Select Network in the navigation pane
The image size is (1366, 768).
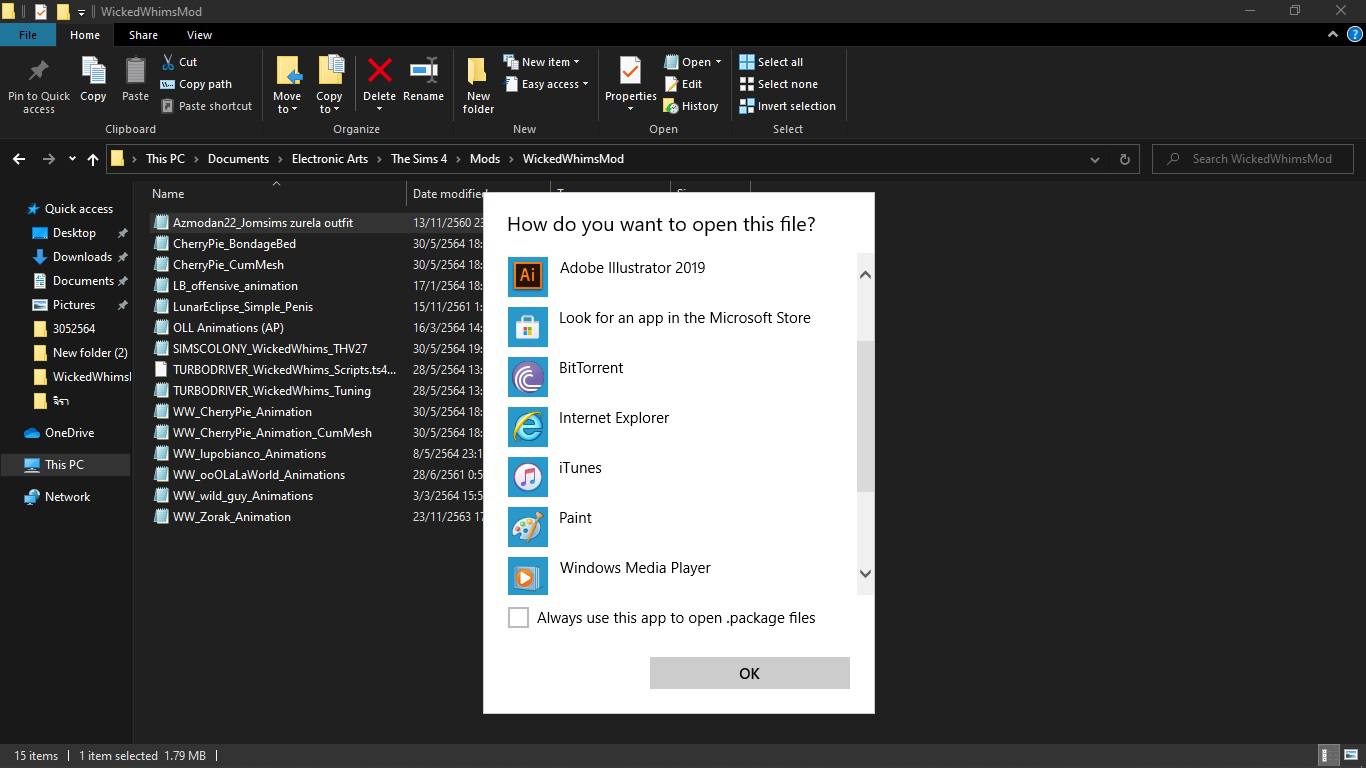pos(67,497)
